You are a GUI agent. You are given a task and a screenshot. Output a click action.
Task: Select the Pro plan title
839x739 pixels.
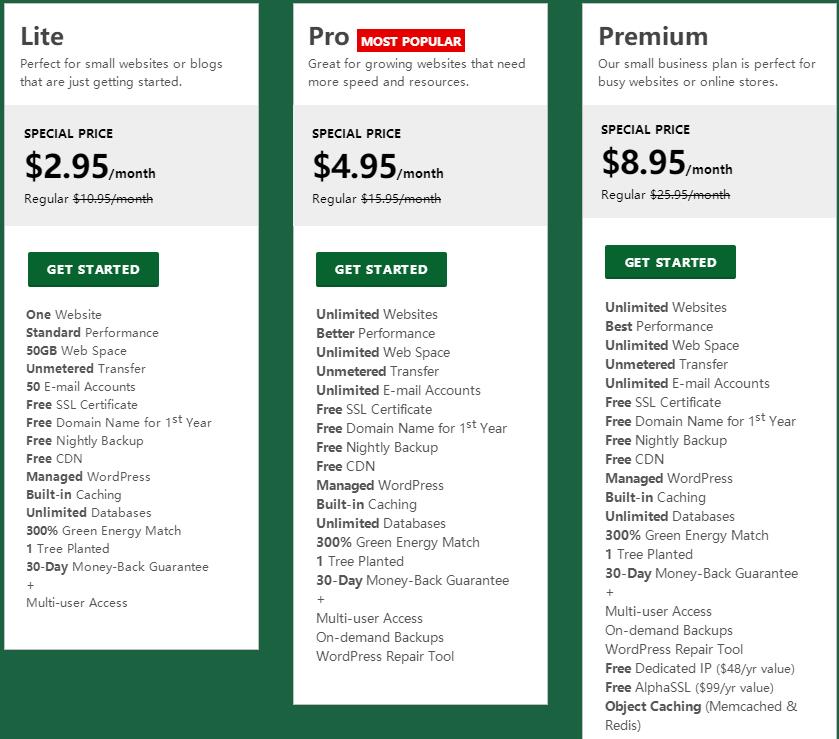coord(328,37)
